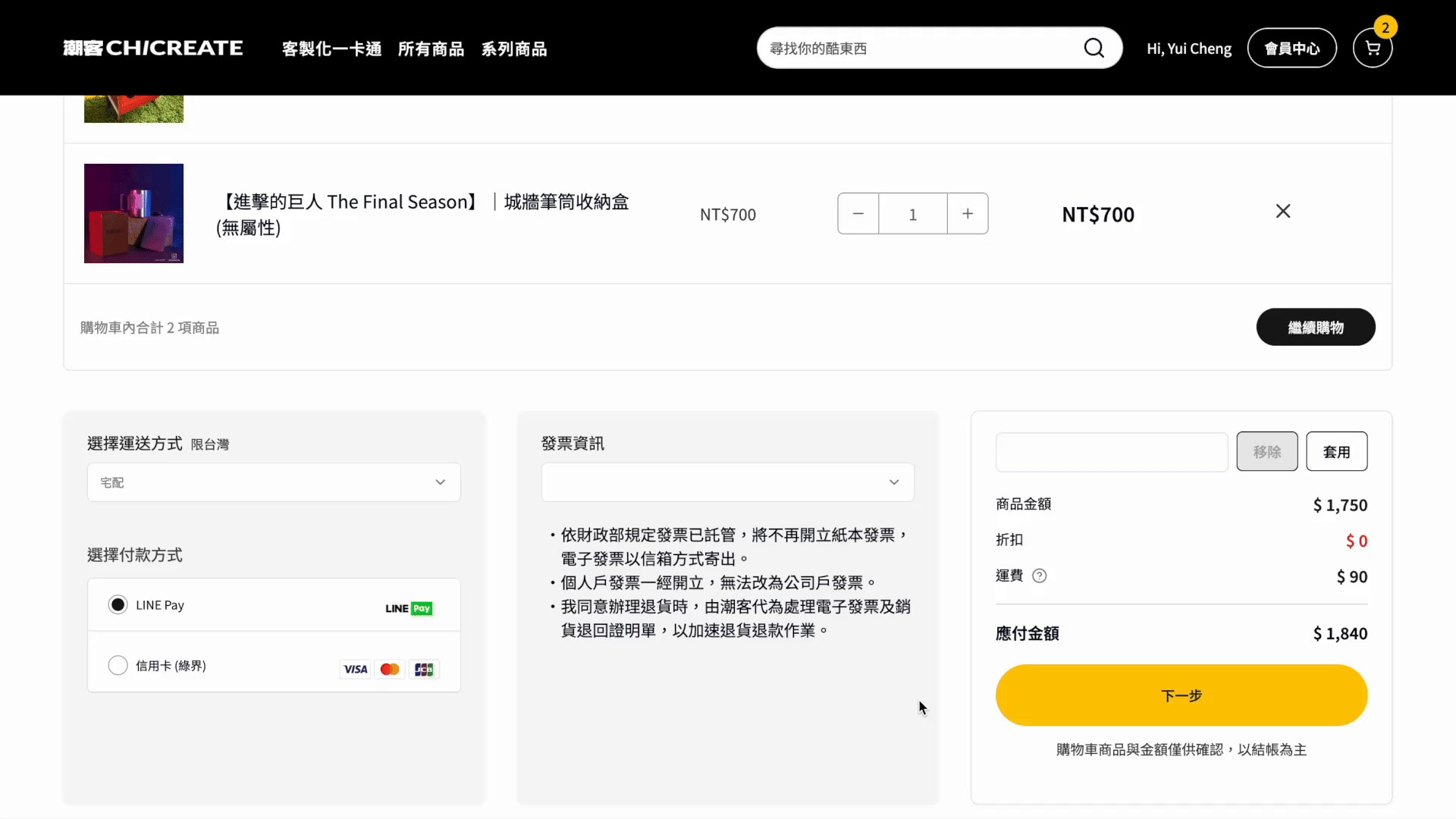The height and width of the screenshot is (819, 1456).
Task: Click the shipping fee help icon
Action: tap(1039, 576)
